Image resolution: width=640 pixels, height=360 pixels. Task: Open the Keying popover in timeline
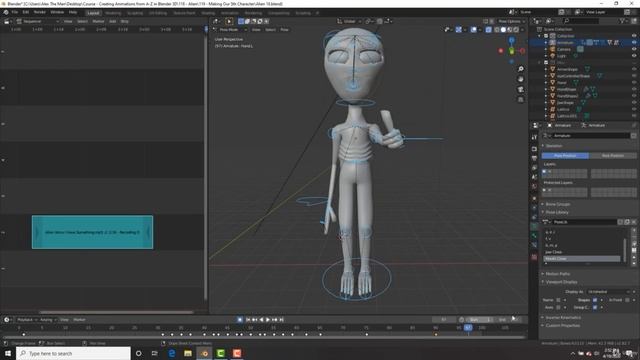48,320
